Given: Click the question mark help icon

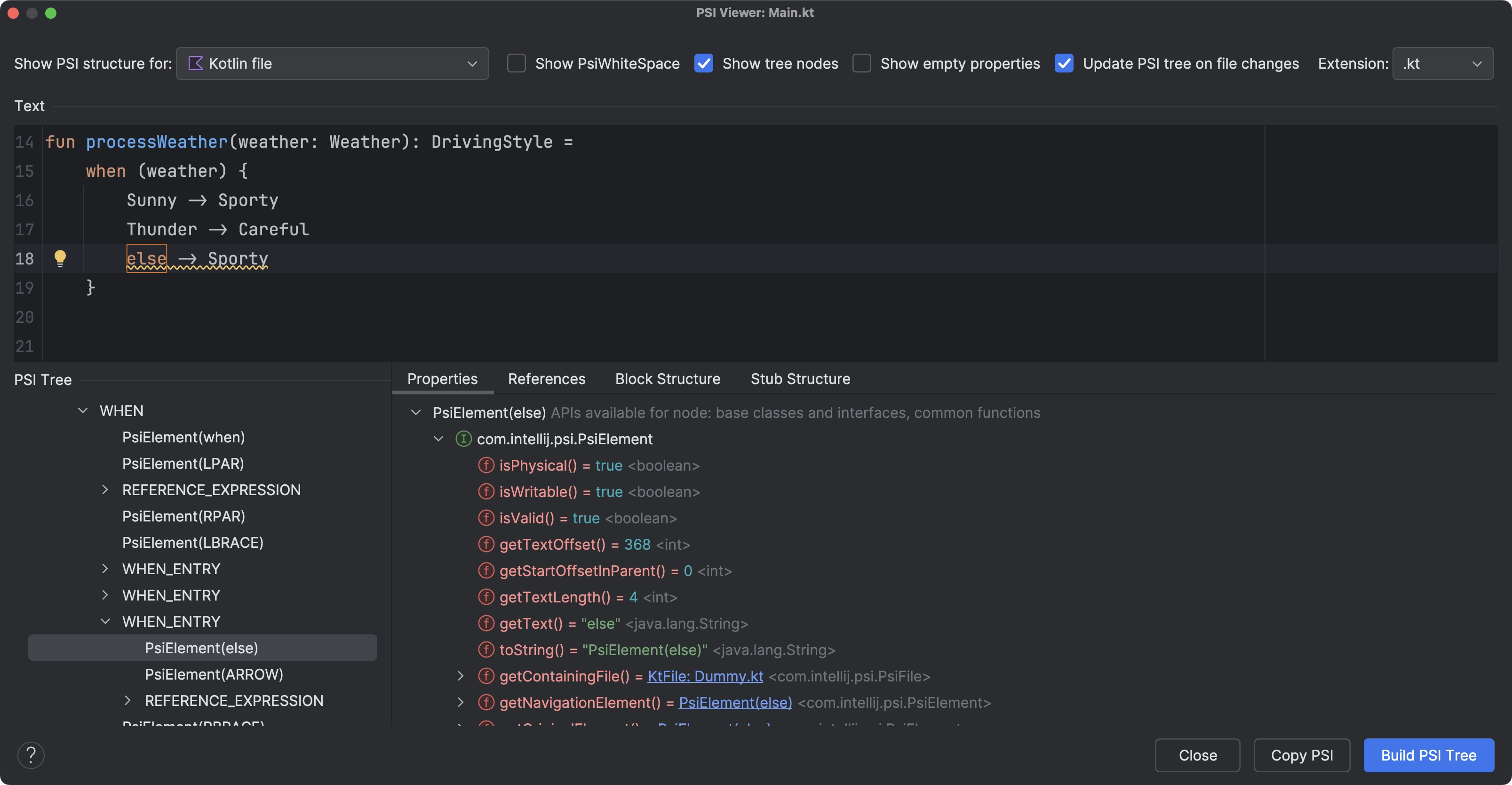Looking at the screenshot, I should click(31, 755).
